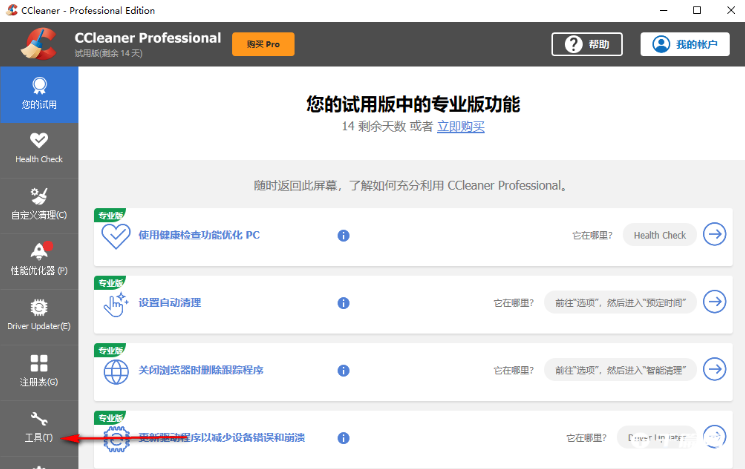Show info for 关闭浏览器时删除跟踪程序 row

tap(344, 371)
